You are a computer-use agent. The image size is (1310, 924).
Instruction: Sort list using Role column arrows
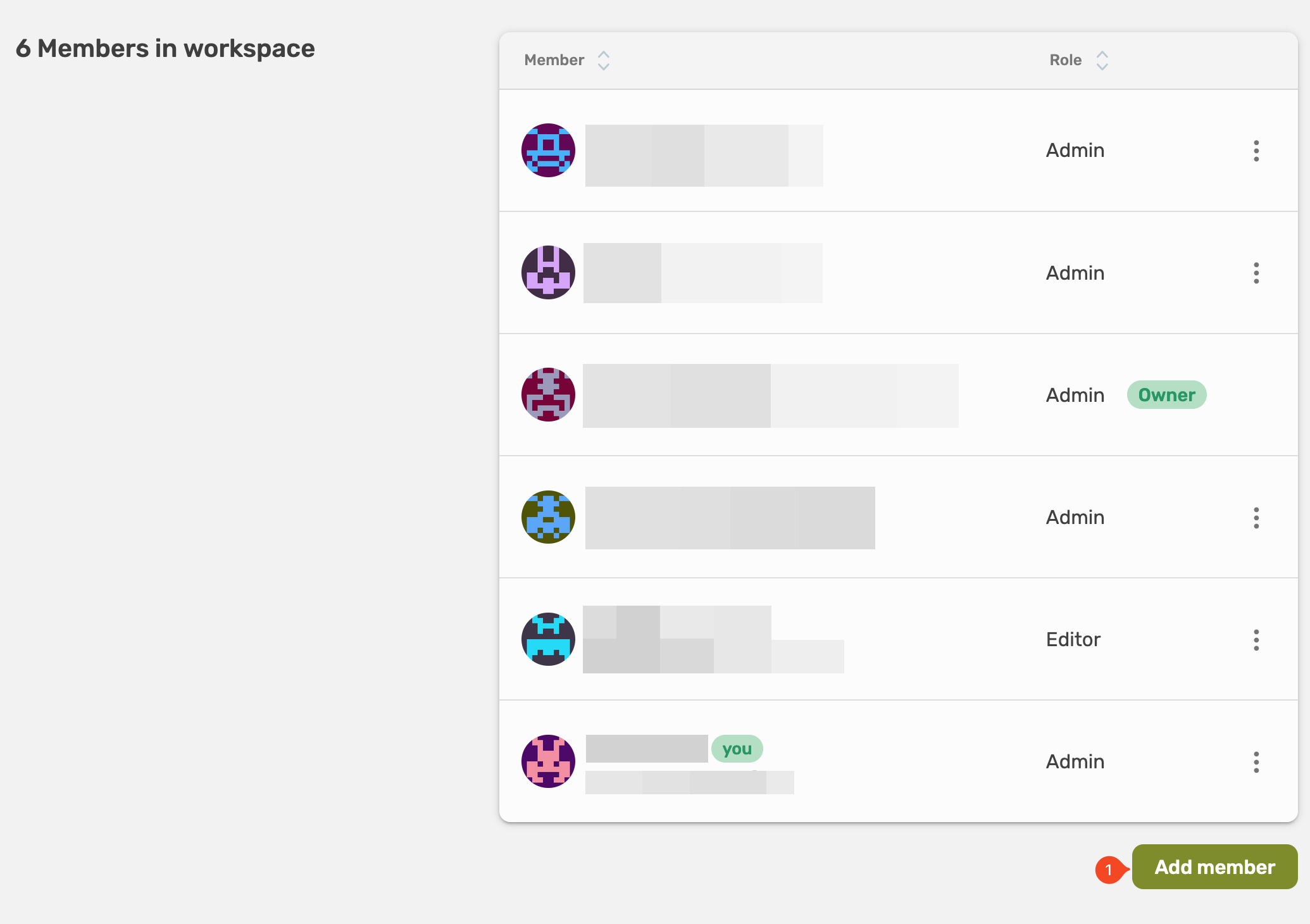click(1102, 61)
